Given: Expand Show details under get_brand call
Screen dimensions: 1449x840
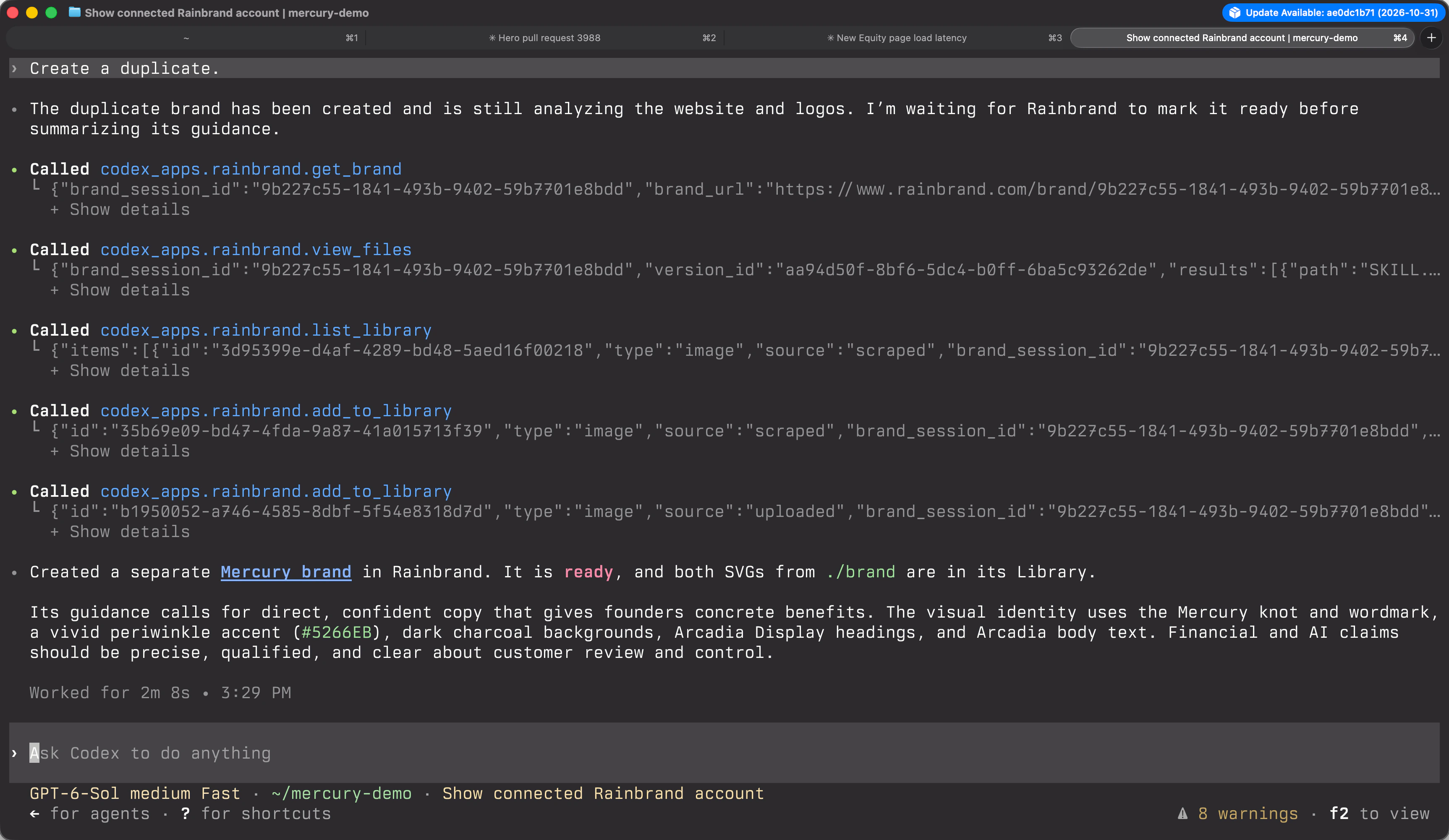Looking at the screenshot, I should [120, 209].
